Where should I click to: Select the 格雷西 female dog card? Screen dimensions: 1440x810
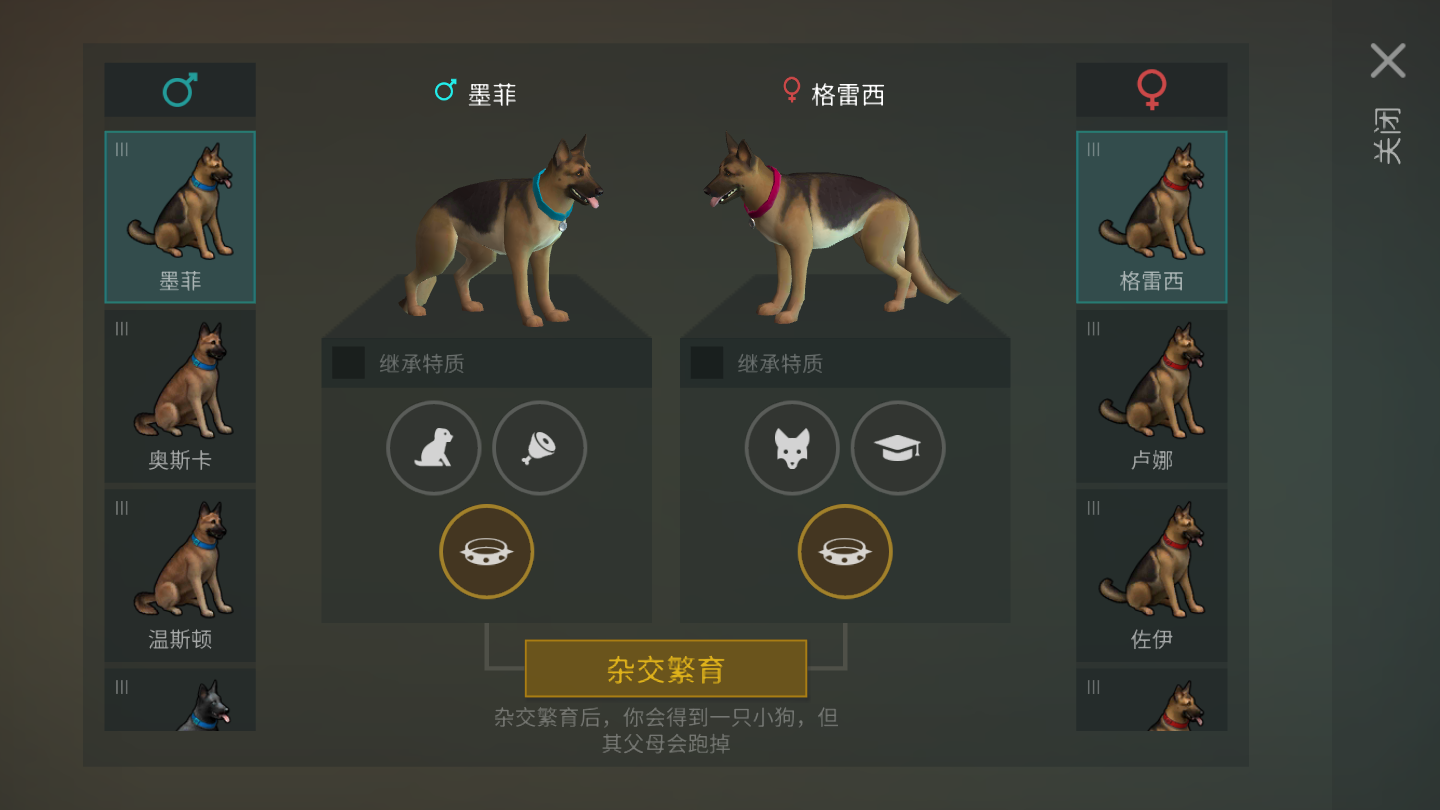pos(1152,217)
